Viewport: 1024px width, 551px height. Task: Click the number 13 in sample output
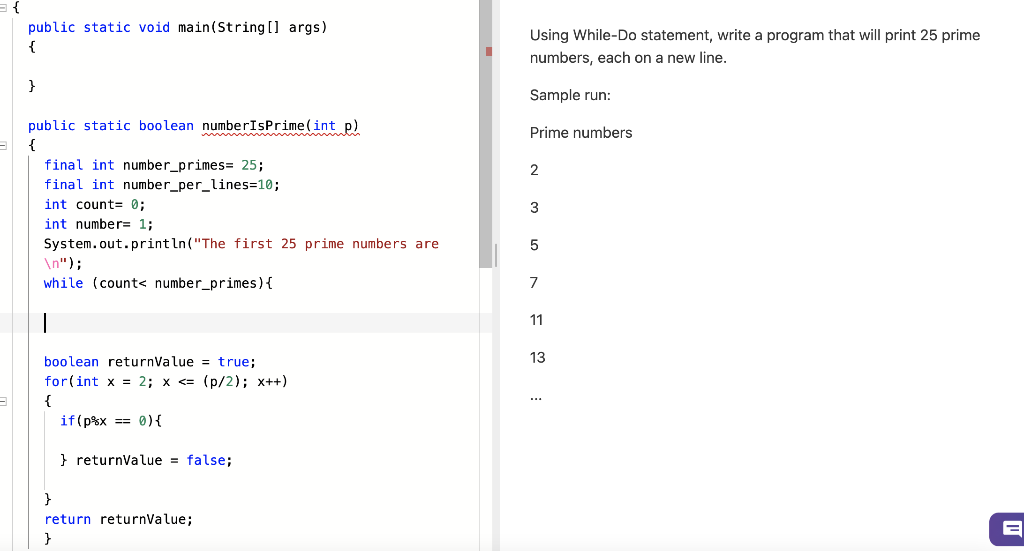pyautogui.click(x=537, y=358)
